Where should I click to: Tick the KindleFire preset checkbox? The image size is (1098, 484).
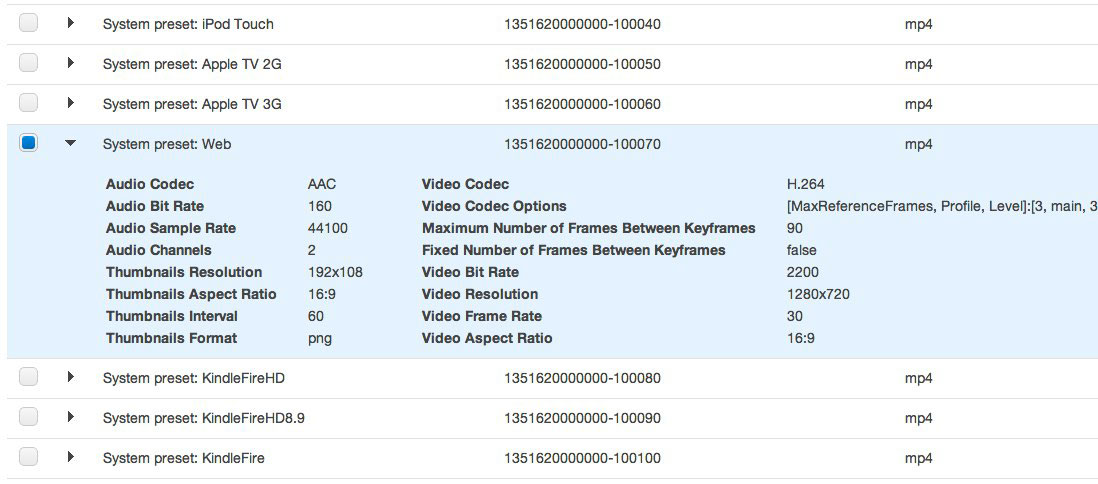(x=28, y=457)
